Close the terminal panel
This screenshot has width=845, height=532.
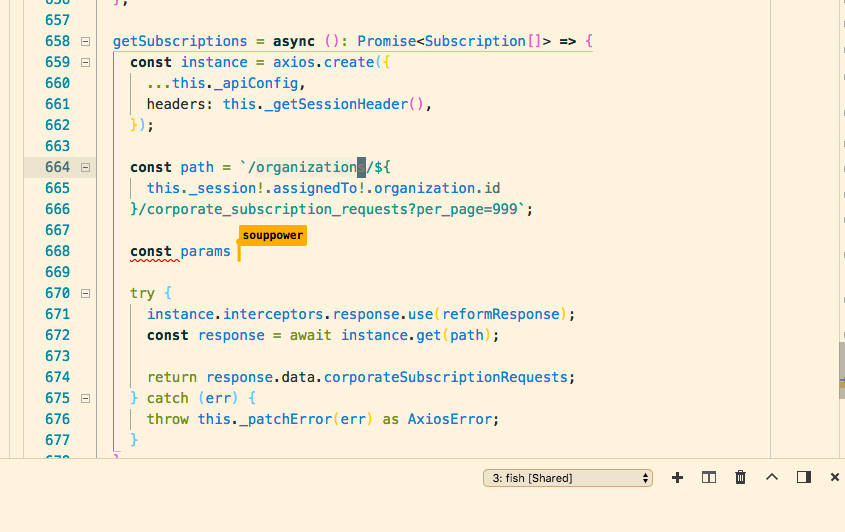coord(834,478)
